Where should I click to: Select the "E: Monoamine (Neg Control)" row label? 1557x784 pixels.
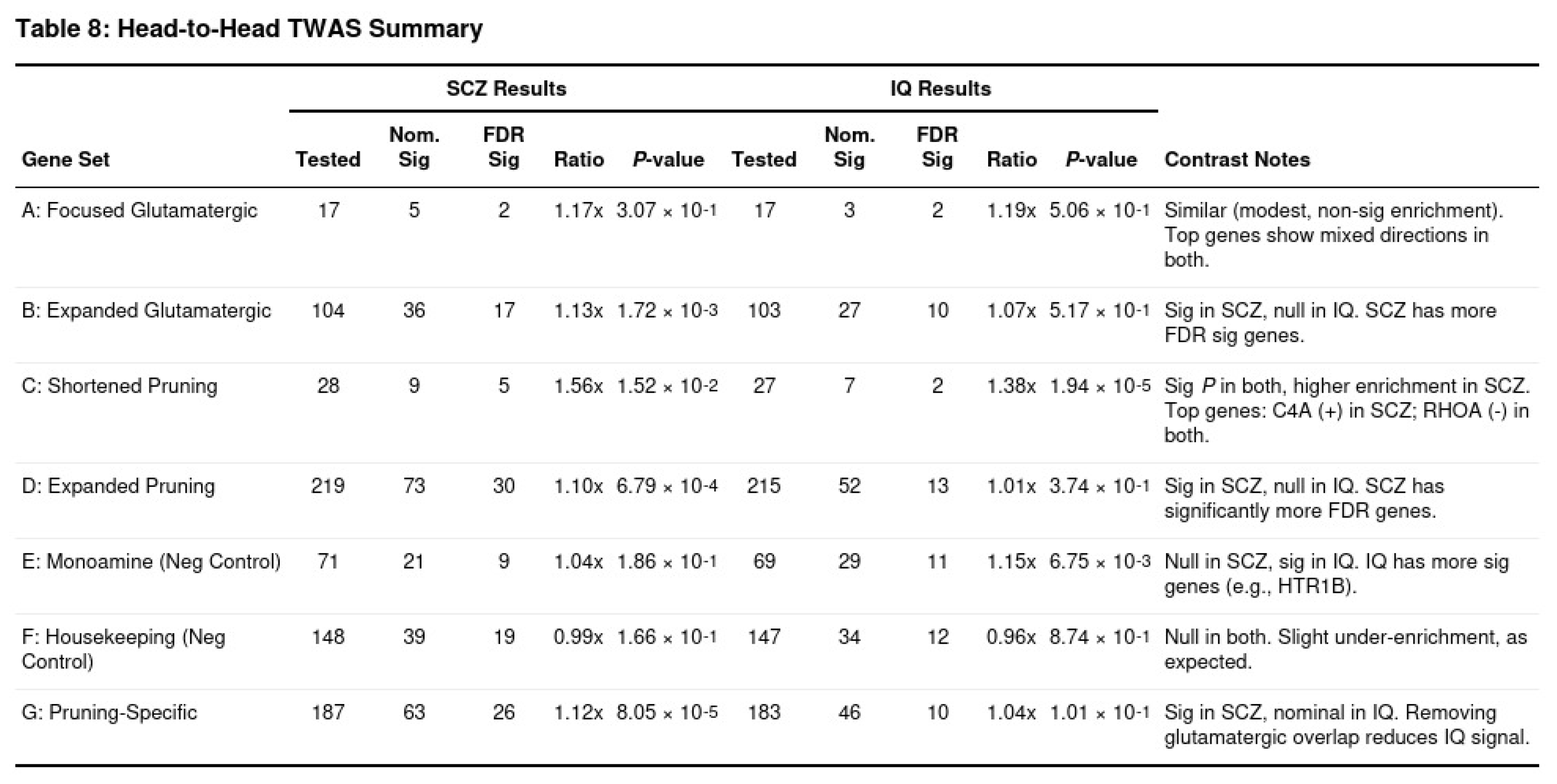(151, 562)
